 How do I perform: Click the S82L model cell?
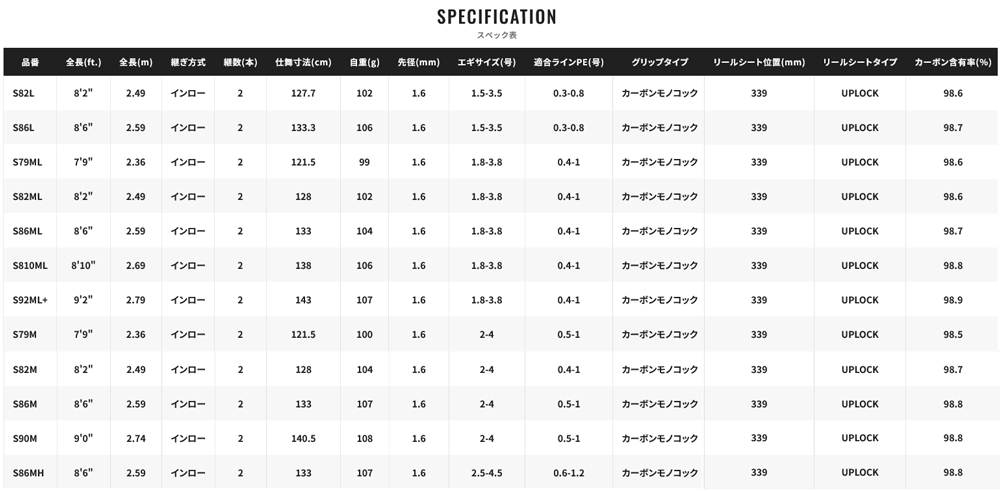pos(24,93)
